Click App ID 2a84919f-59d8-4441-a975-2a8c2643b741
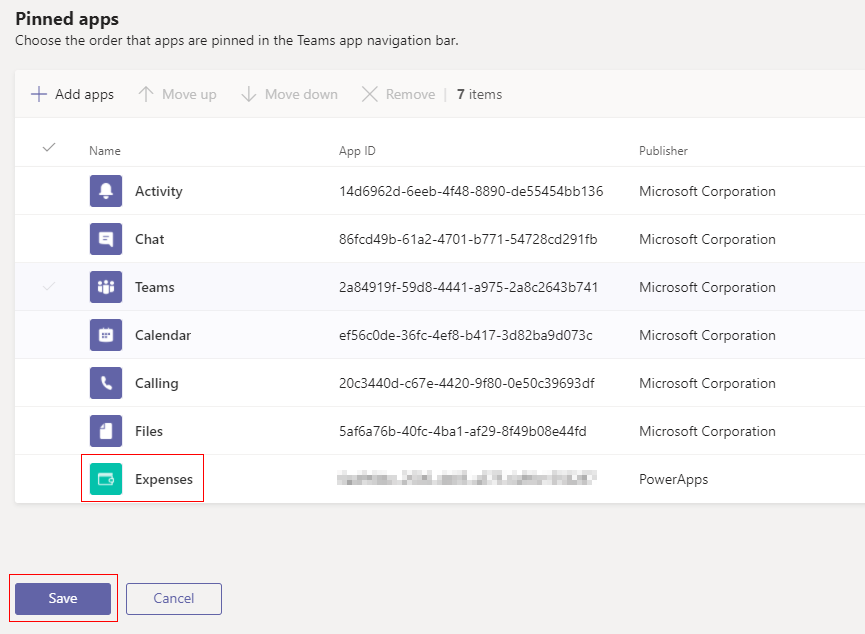 (x=468, y=287)
